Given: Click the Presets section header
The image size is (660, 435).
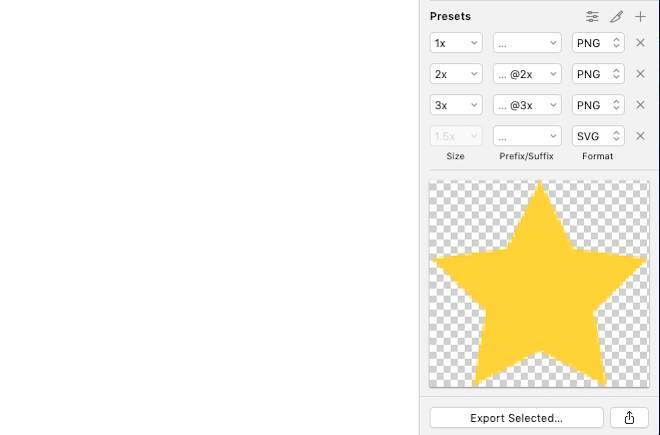Looking at the screenshot, I should [451, 16].
